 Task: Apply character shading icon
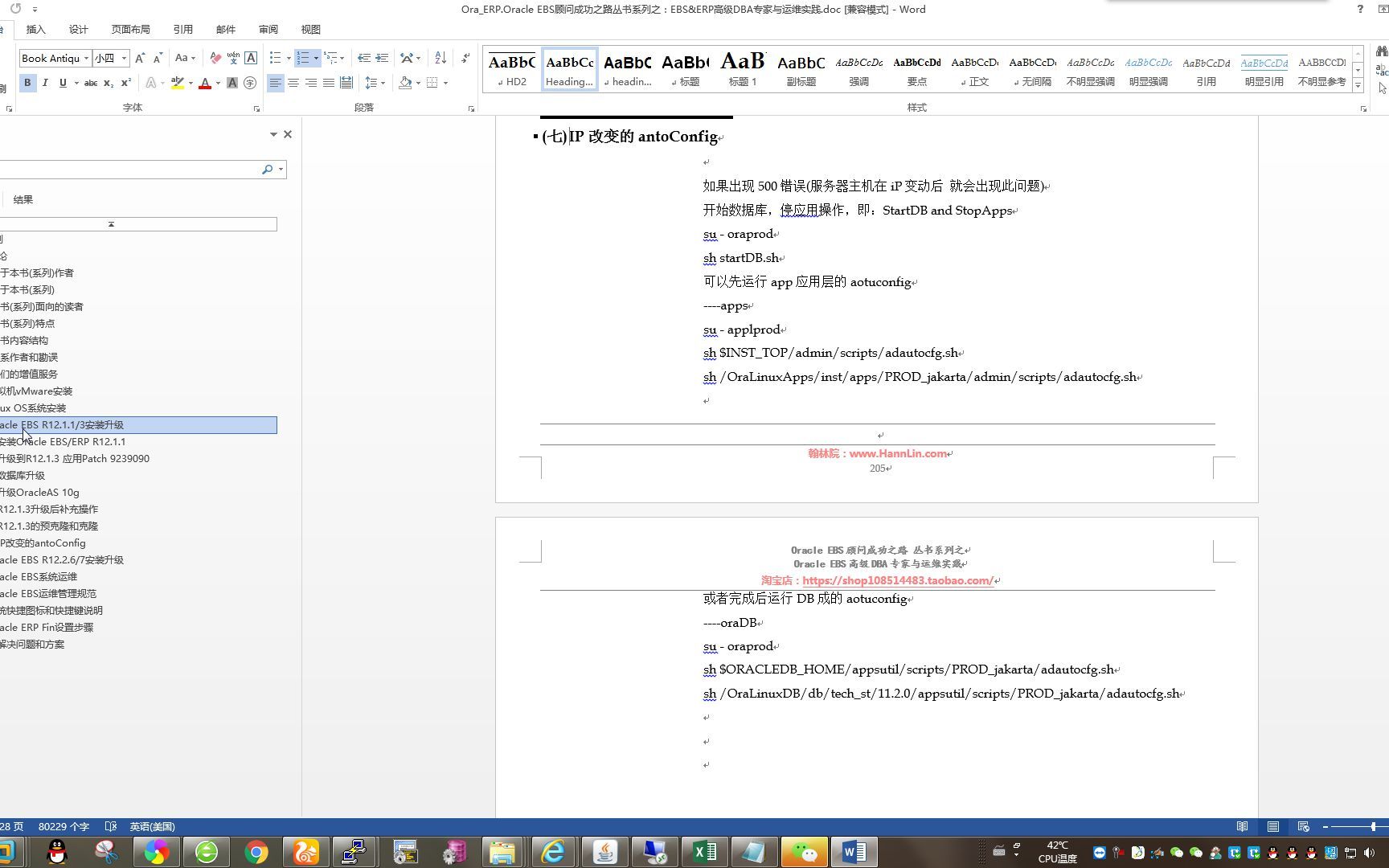(232, 83)
